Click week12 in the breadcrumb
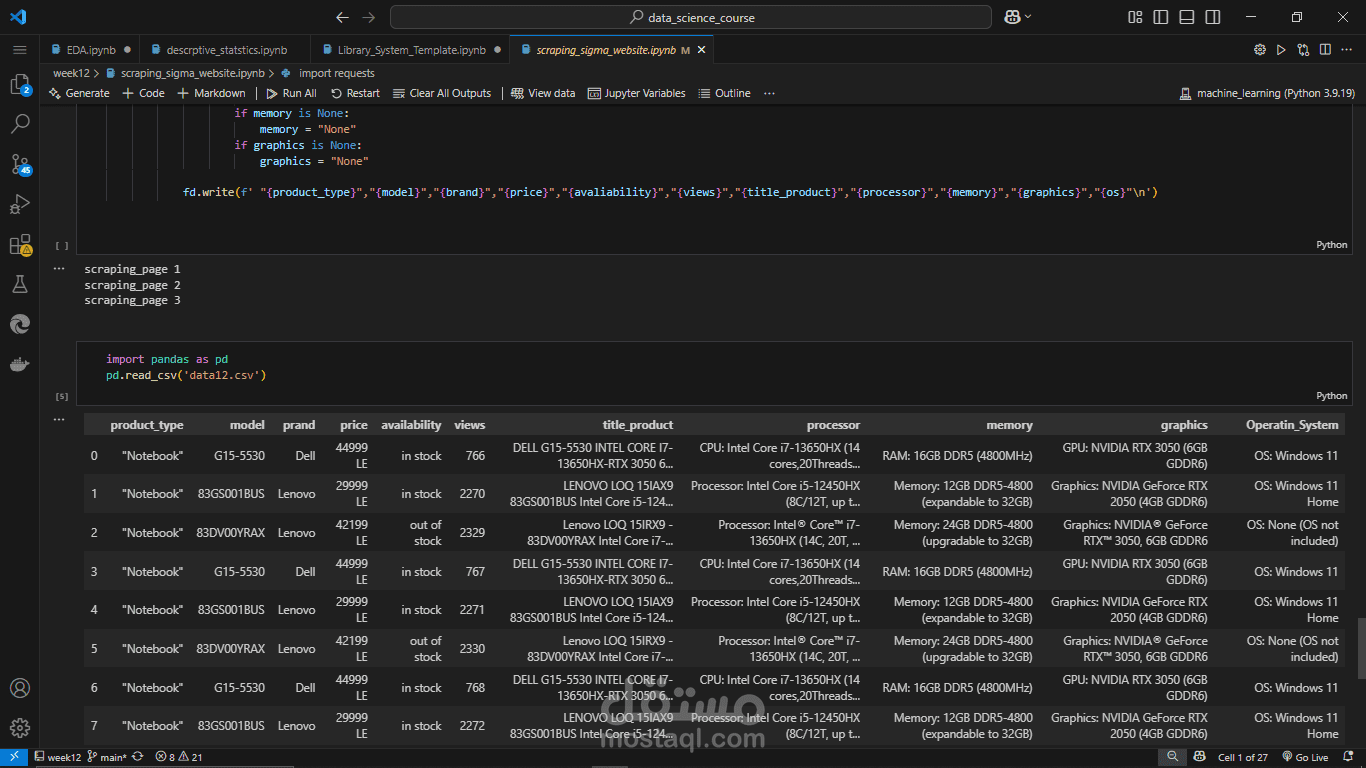 pos(71,73)
